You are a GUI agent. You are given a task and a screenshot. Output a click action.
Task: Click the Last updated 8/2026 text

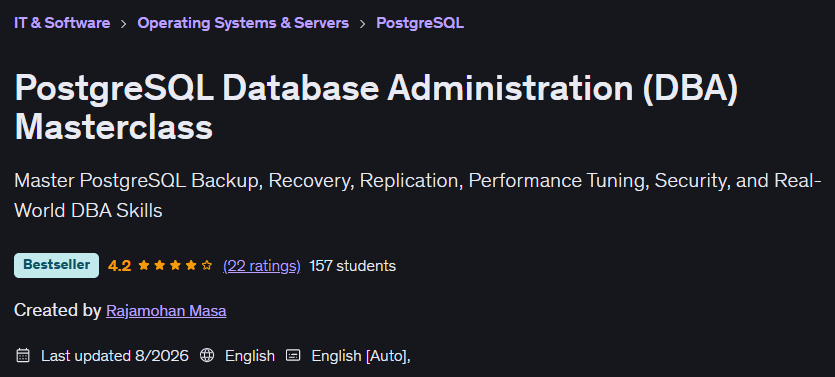115,356
